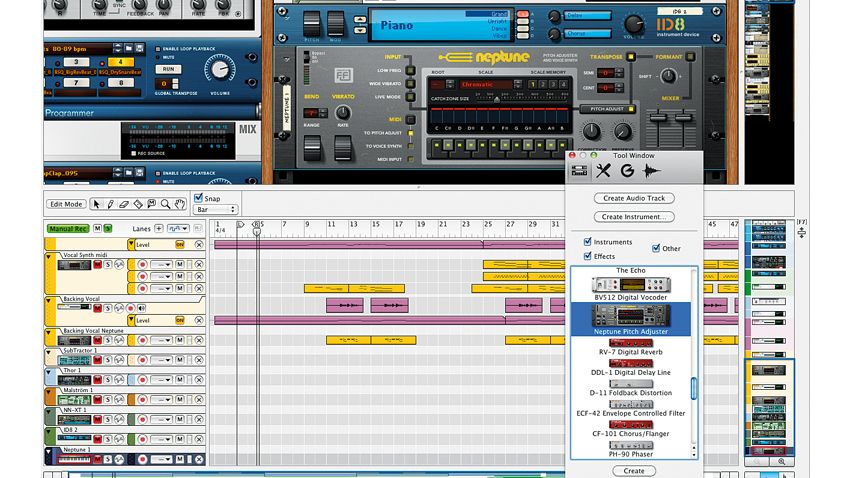Select the Pencil tool in the sequencer toolbar
This screenshot has height=478, width=850.
click(110, 204)
